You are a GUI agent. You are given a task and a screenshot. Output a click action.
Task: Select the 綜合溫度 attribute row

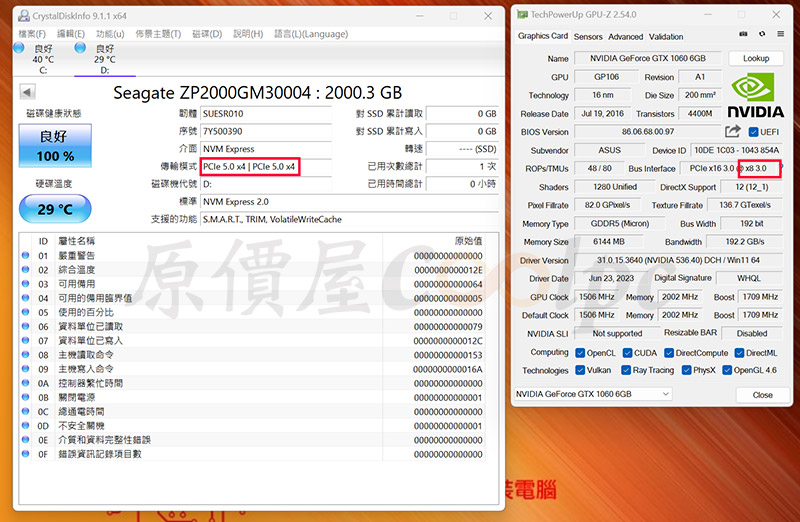(x=253, y=269)
